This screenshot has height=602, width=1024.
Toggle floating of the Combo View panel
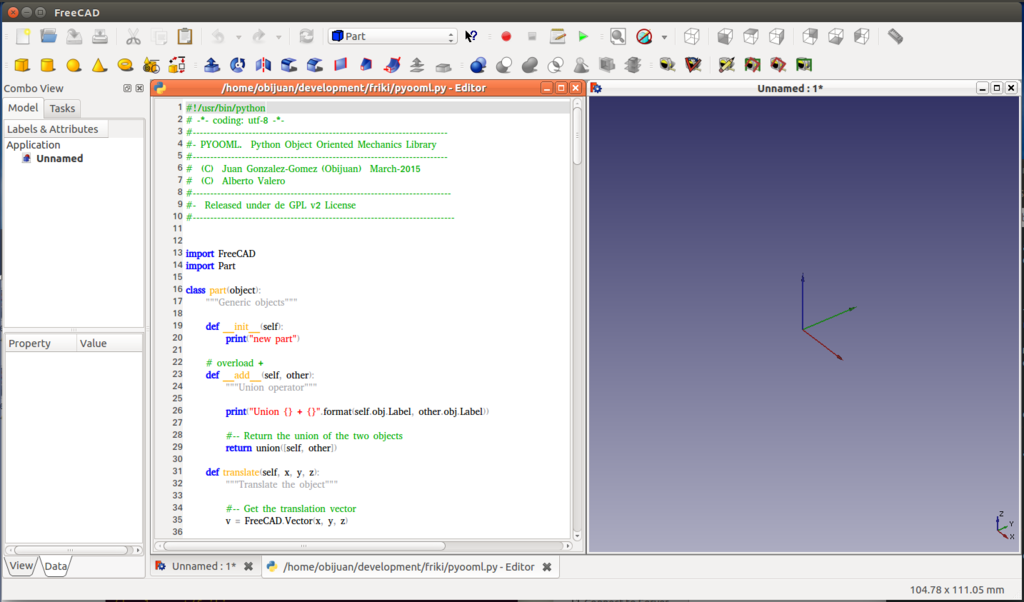pos(127,88)
